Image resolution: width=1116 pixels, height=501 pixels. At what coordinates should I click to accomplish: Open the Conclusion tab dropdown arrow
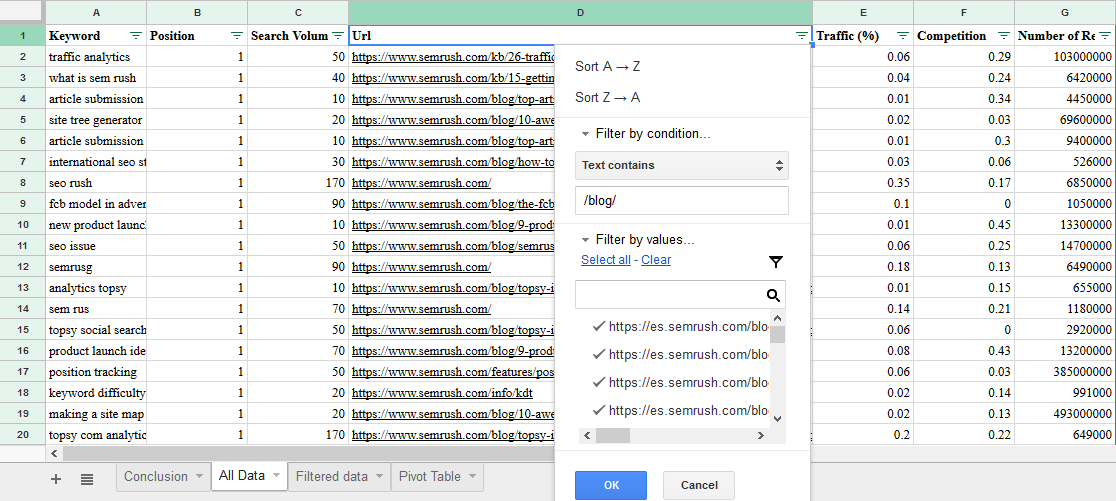pyautogui.click(x=199, y=477)
